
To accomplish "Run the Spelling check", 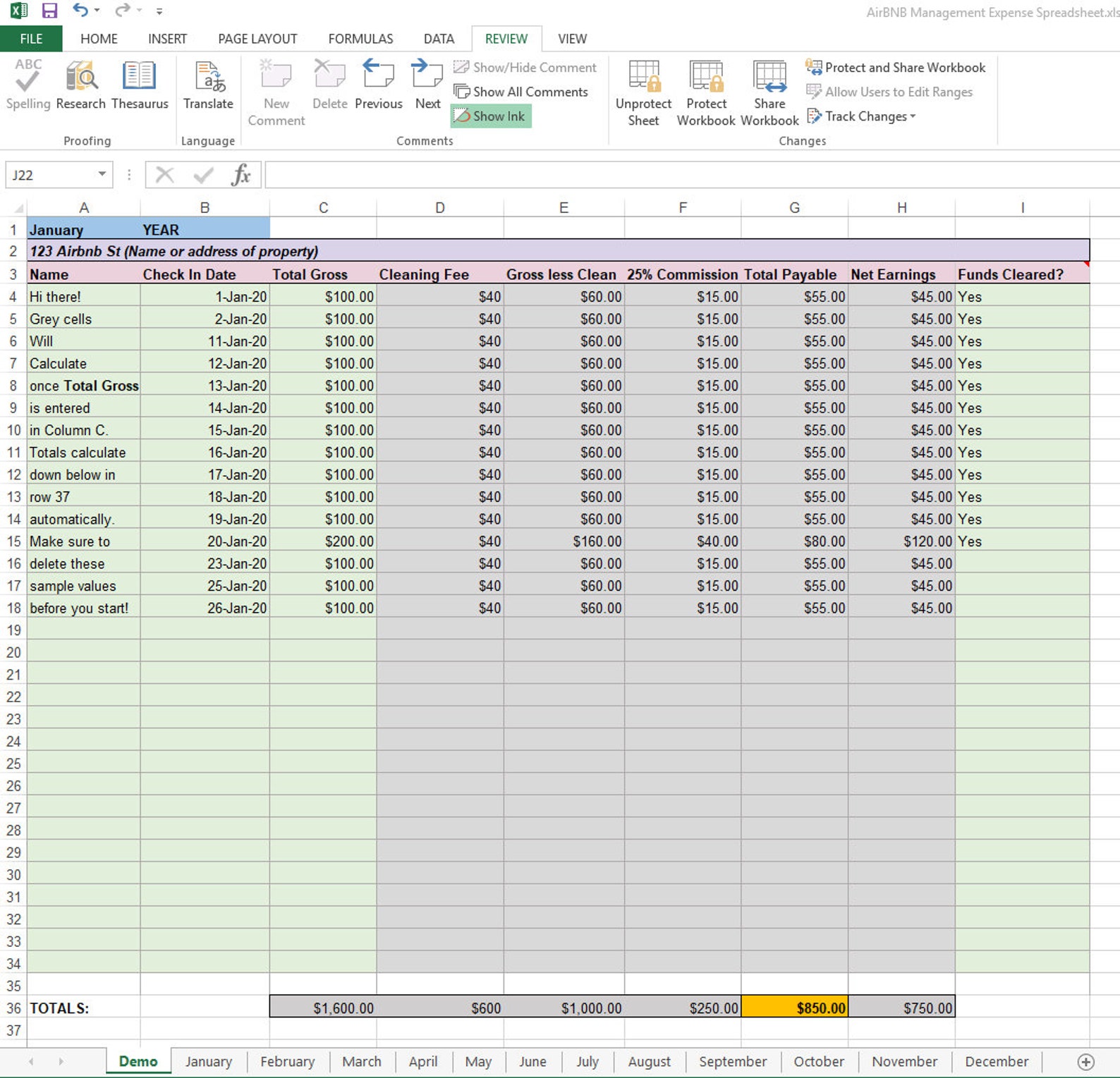I will coord(28,85).
